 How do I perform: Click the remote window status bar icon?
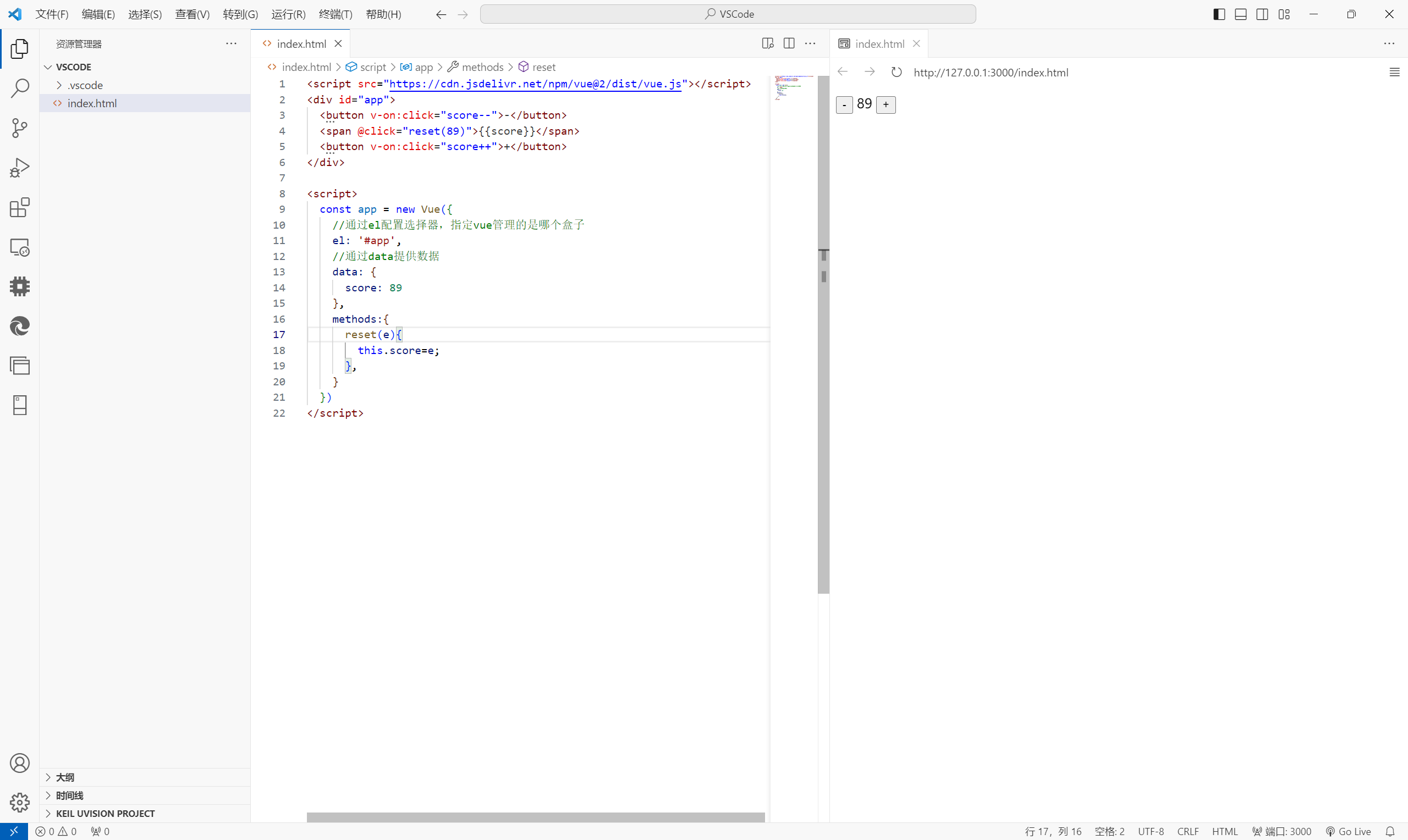click(14, 831)
